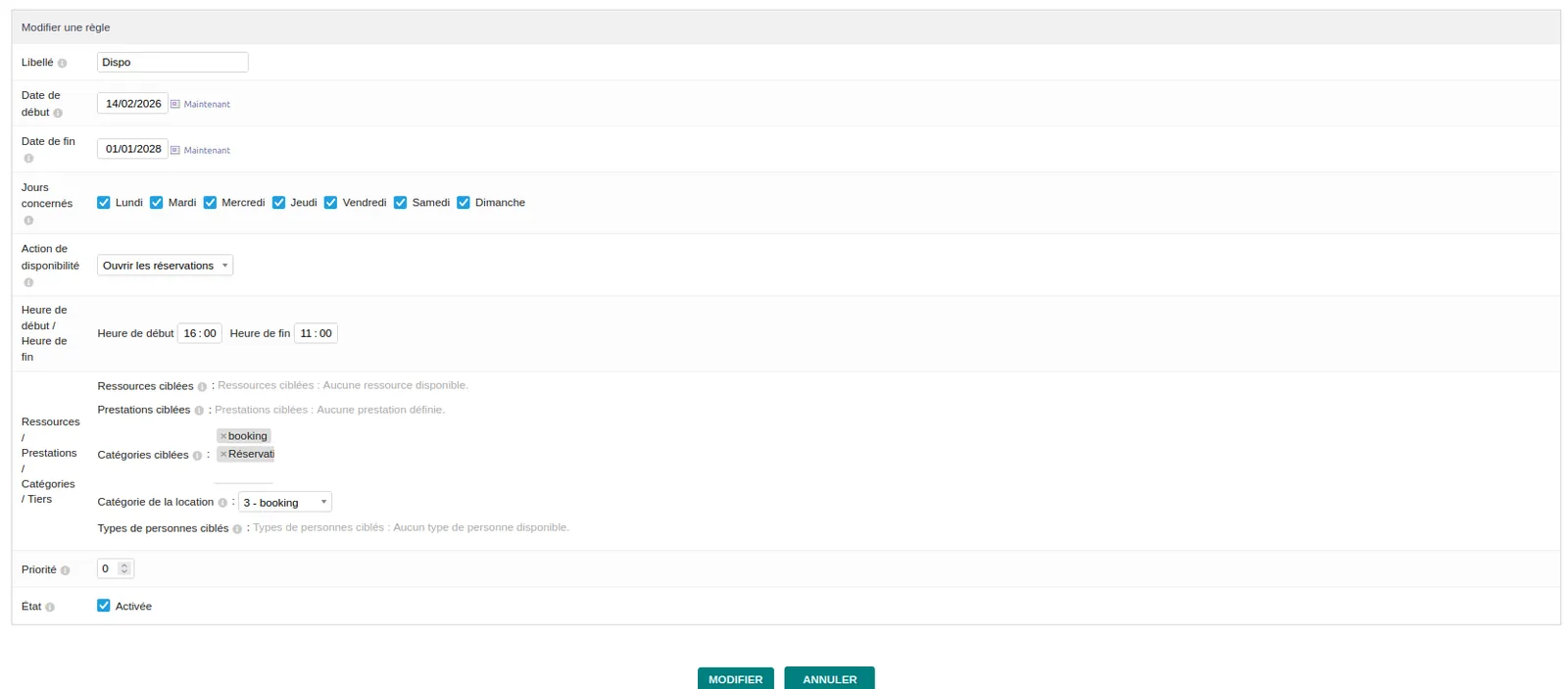Click Maintenant link for Date de début
The image size is (1568, 689).
coord(207,104)
